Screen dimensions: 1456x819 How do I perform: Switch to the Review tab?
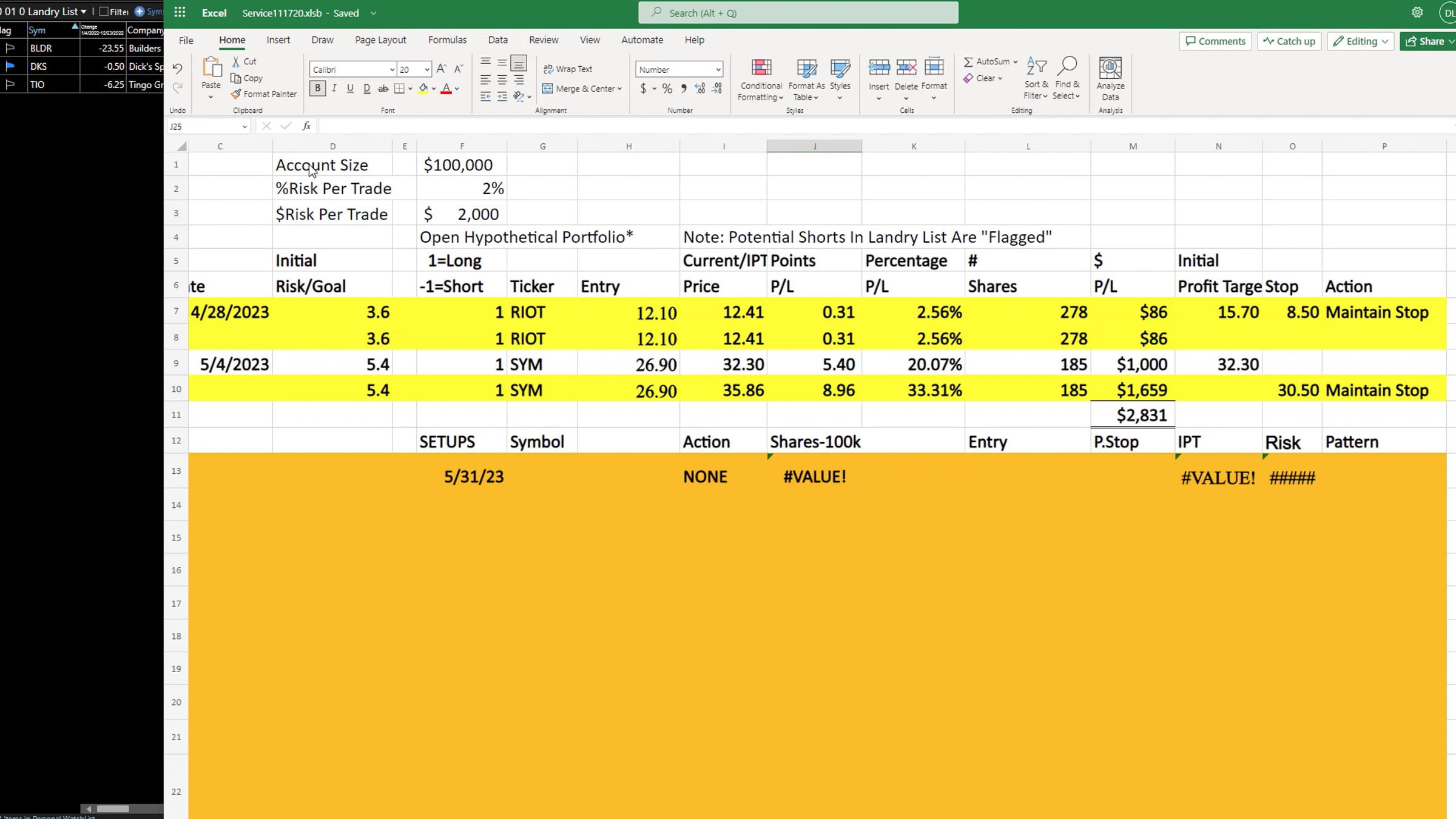pyautogui.click(x=544, y=40)
